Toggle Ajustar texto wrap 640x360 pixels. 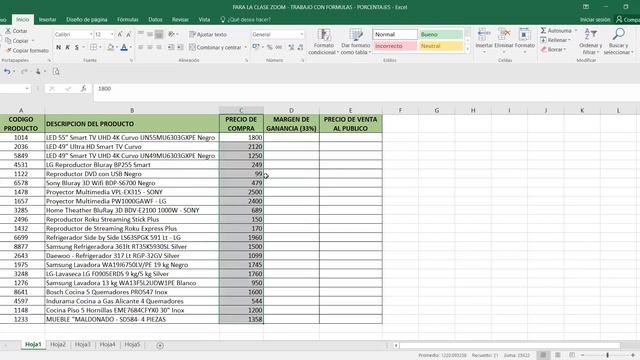(x=208, y=35)
